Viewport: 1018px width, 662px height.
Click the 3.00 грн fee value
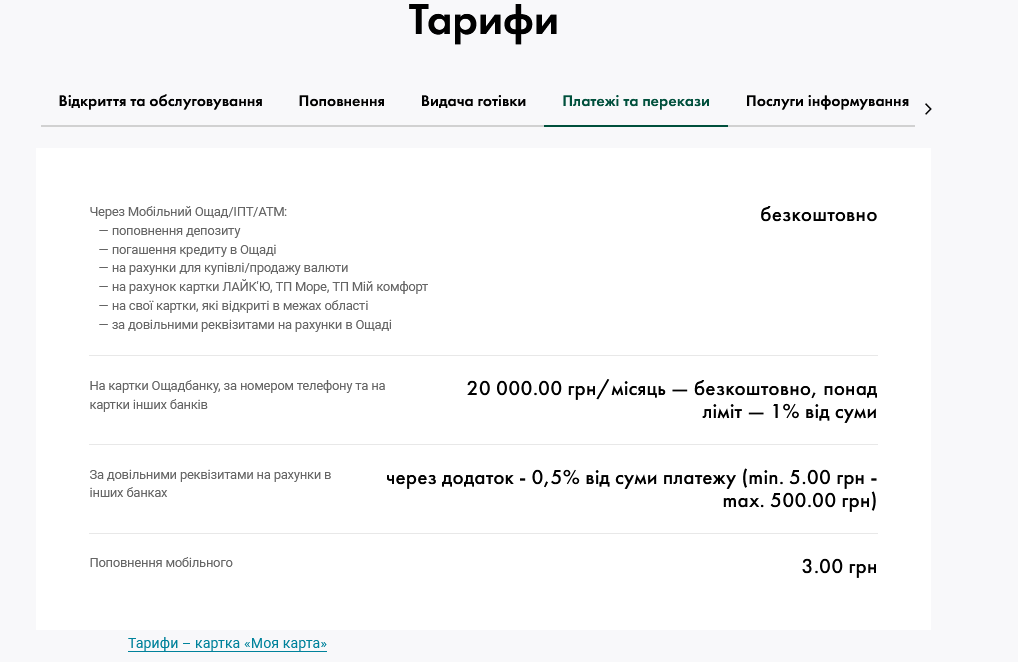(x=839, y=566)
